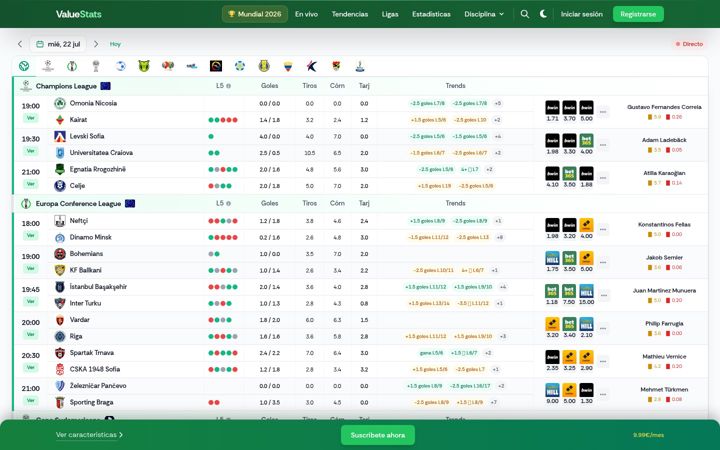Click L5 info icon in Champions League header
The height and width of the screenshot is (450, 720).
pos(229,86)
